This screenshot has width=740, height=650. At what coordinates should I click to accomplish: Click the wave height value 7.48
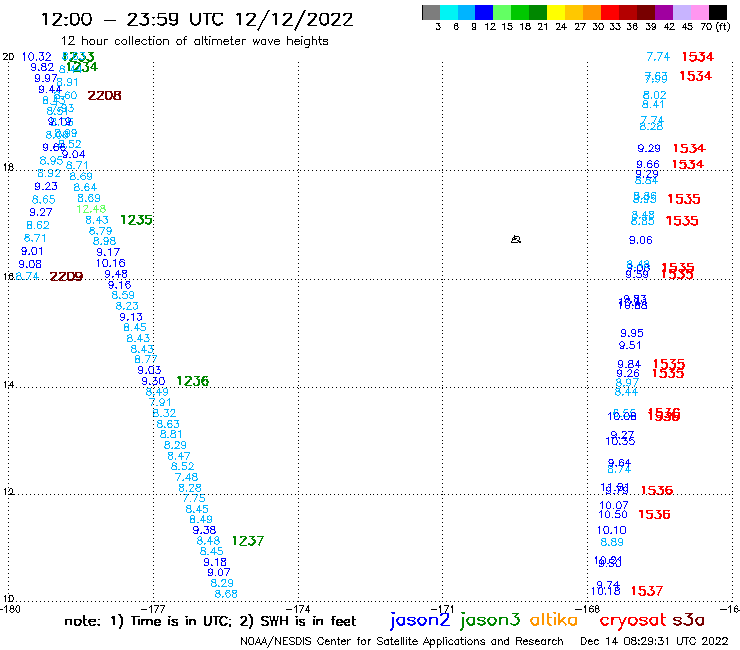(186, 477)
